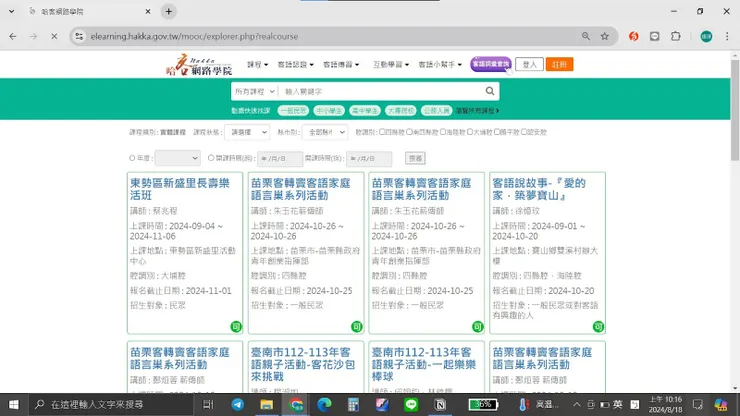740x416 pixels.
Task: Click the purple 客語詞彙查詢 button
Action: tap(491, 64)
